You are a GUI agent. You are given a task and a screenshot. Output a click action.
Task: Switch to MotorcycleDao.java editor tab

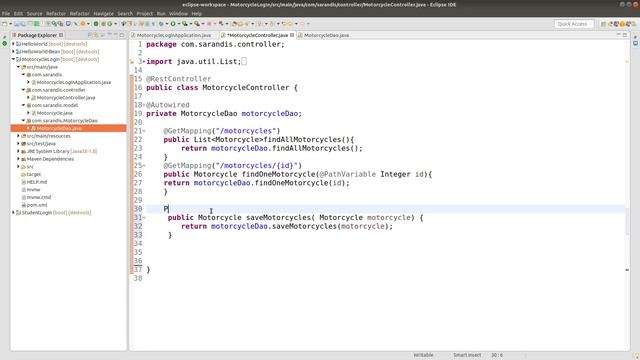click(326, 36)
